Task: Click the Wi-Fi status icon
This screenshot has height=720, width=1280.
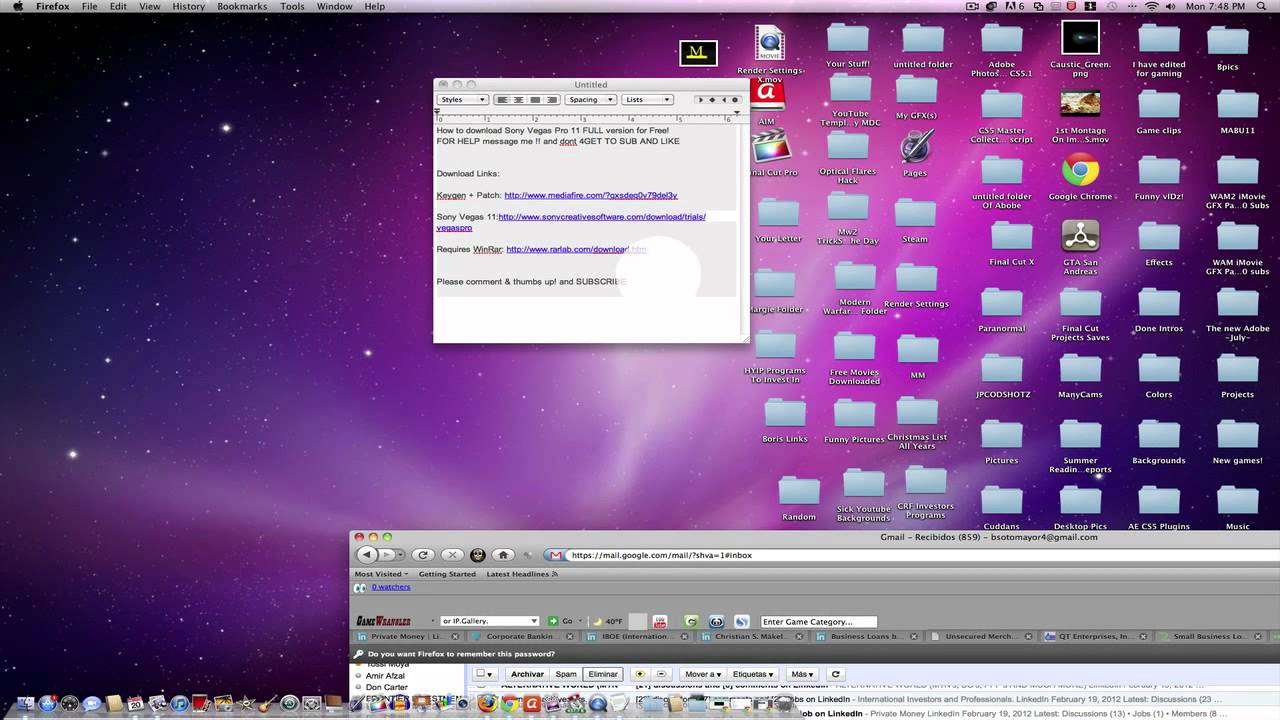Action: click(x=1151, y=7)
